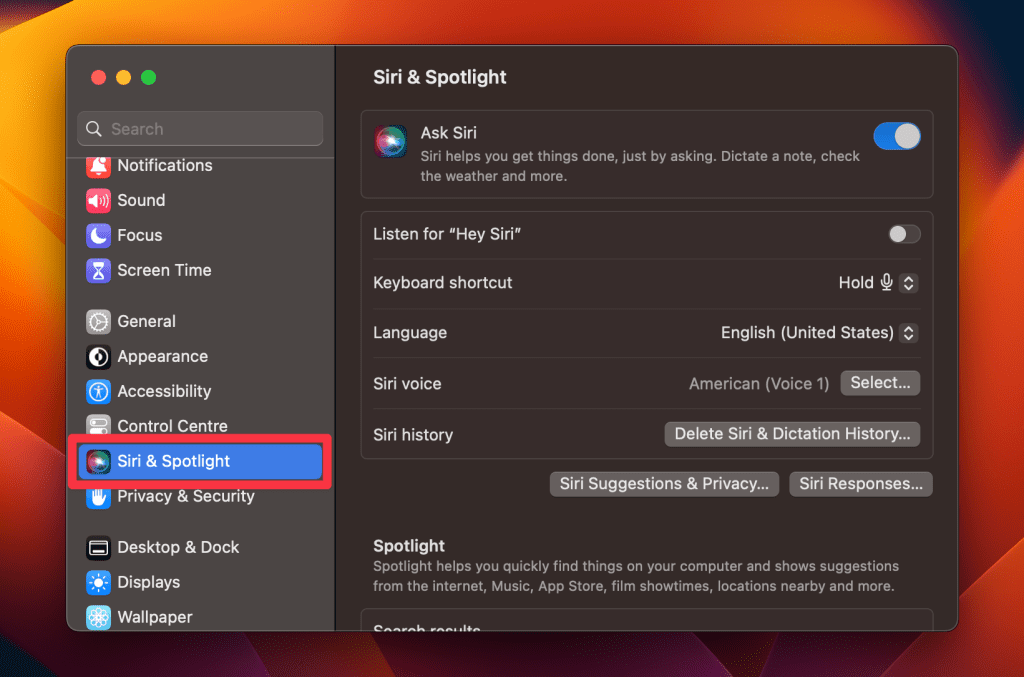Viewport: 1024px width, 677px height.
Task: Open the Wallpaper icon in sidebar
Action: 98,618
